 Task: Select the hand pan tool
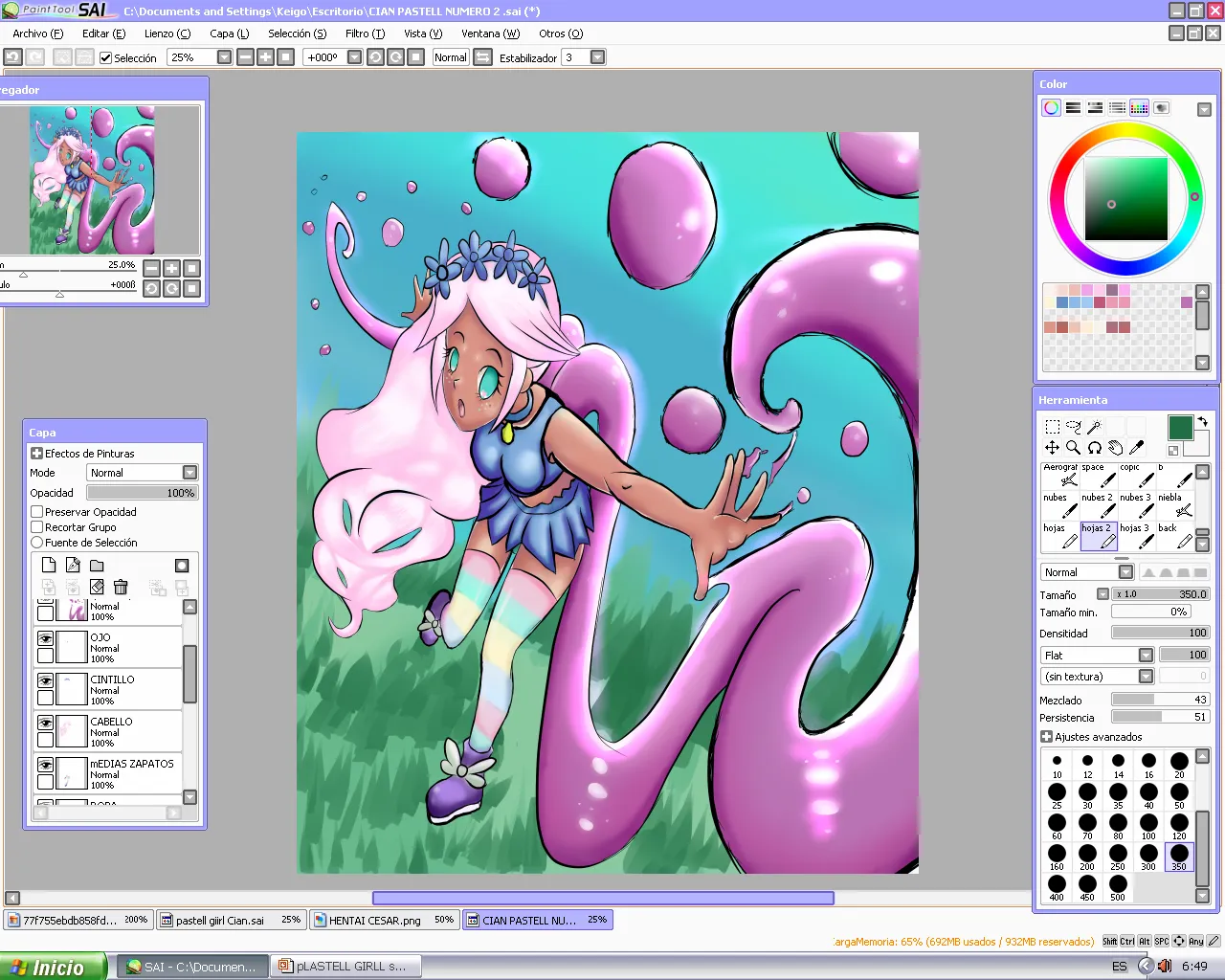pyautogui.click(x=1115, y=448)
